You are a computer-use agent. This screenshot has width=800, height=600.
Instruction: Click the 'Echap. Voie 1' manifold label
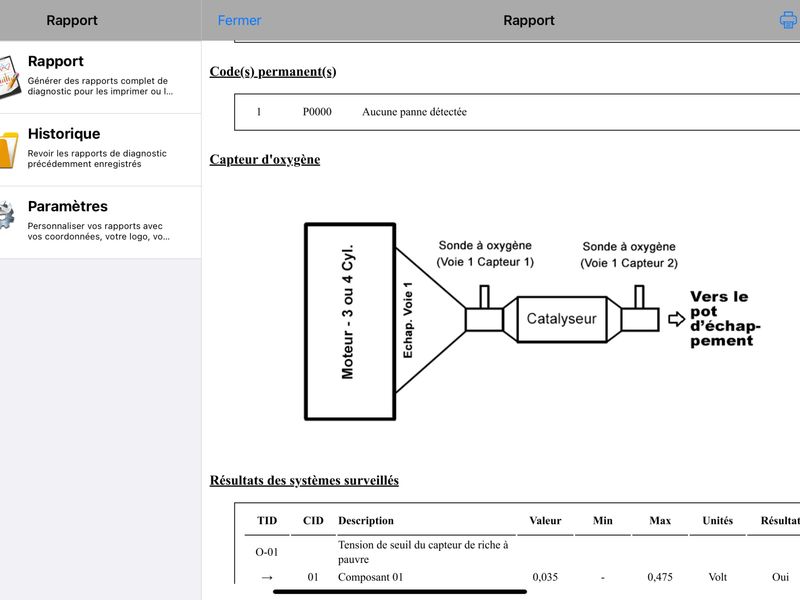(x=408, y=320)
